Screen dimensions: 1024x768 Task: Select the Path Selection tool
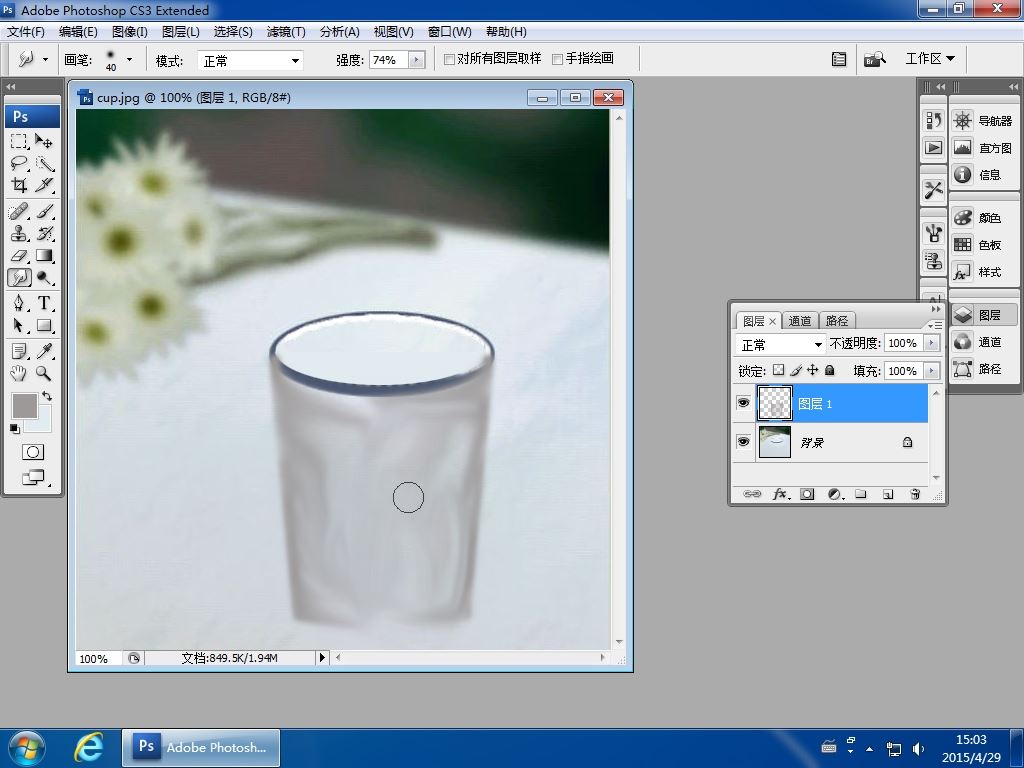(x=19, y=325)
